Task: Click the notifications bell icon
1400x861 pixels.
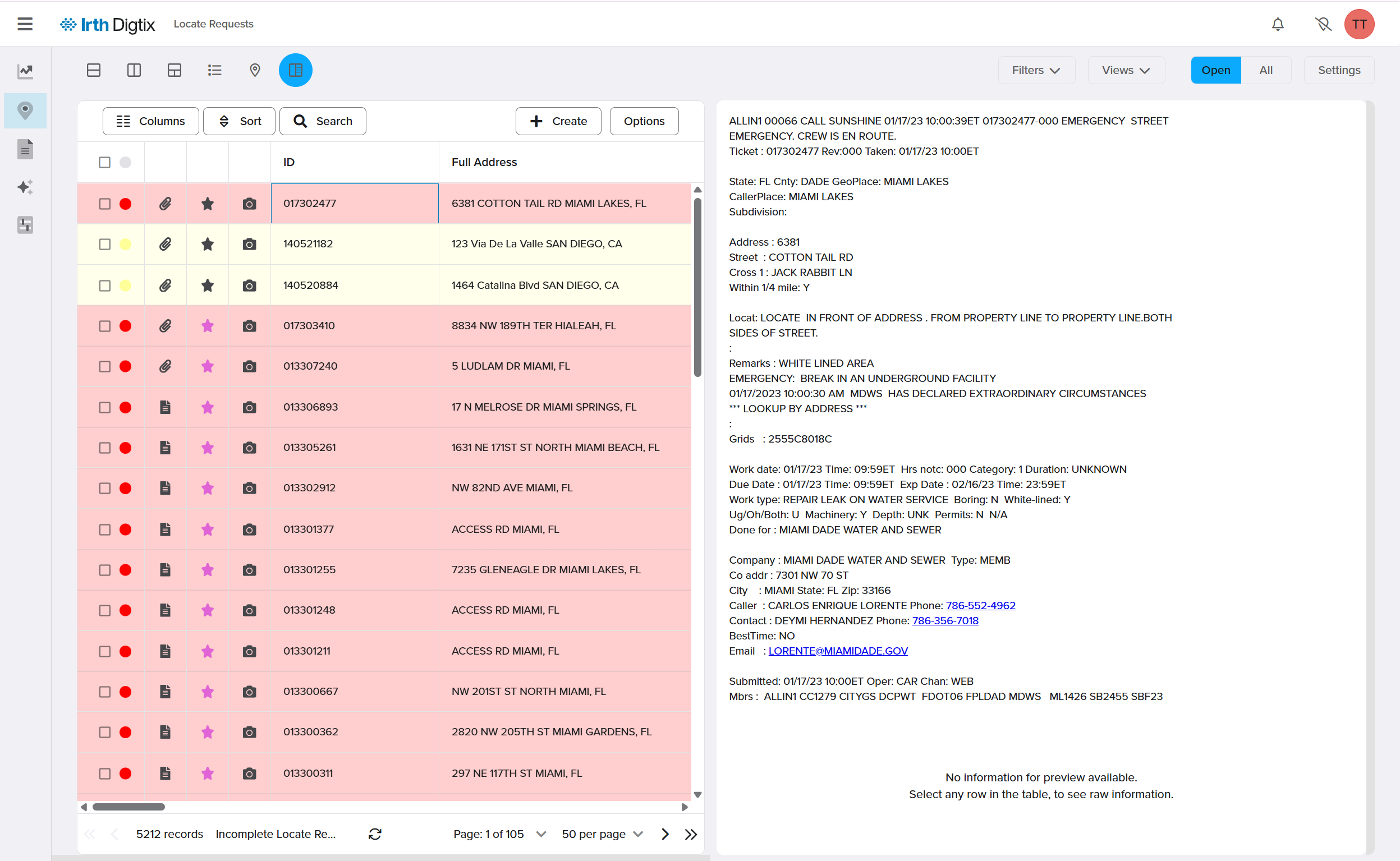Action: pos(1278,24)
